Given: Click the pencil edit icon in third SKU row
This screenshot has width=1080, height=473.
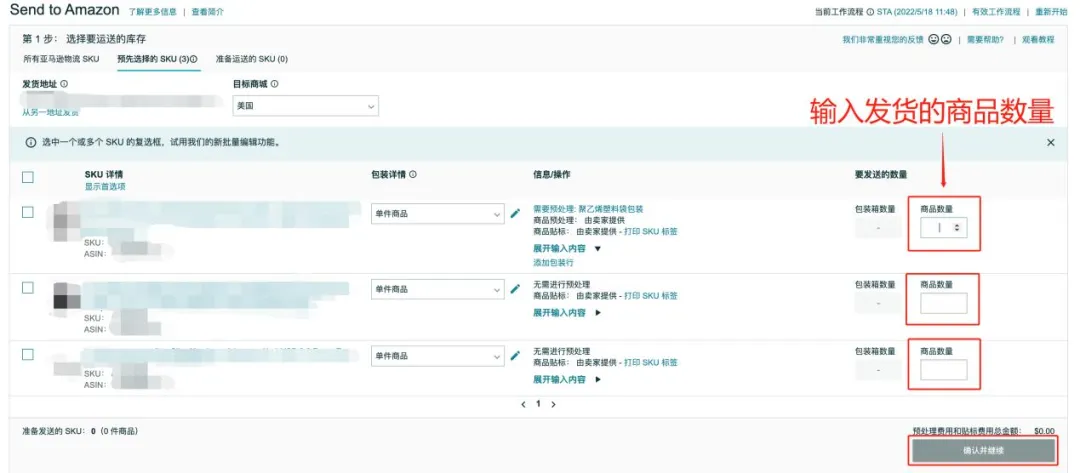Looking at the screenshot, I should 515,355.
